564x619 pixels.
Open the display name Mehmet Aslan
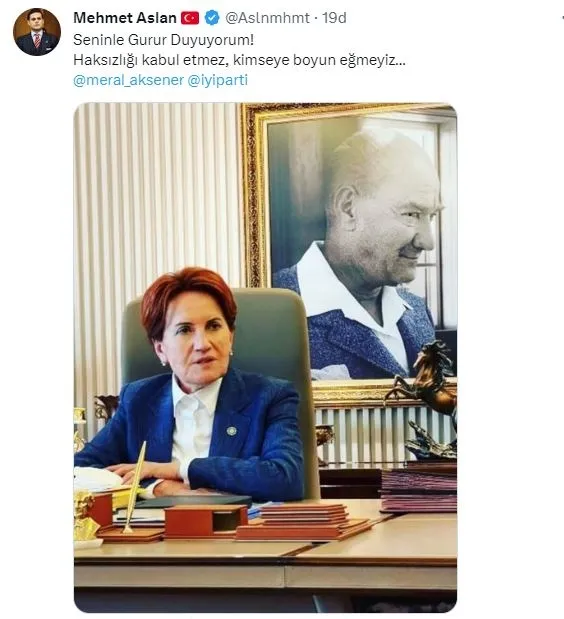pos(125,18)
